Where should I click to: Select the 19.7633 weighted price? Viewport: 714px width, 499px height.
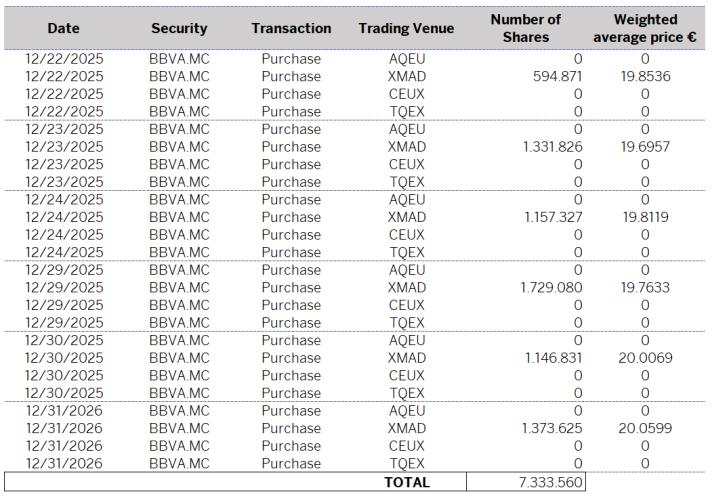click(x=645, y=288)
